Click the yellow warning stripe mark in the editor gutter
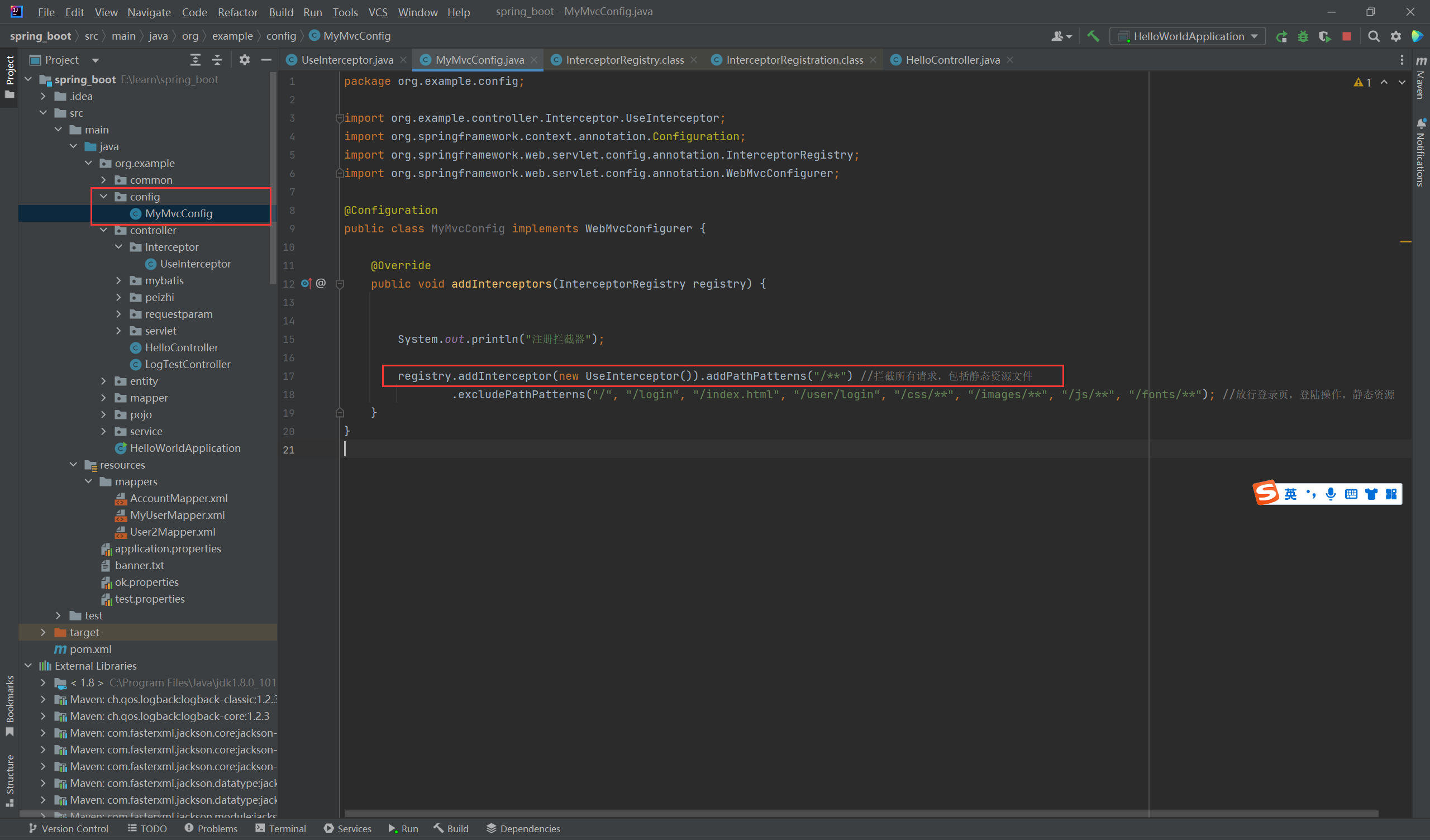Screen dimensions: 1430x840 point(1405,242)
